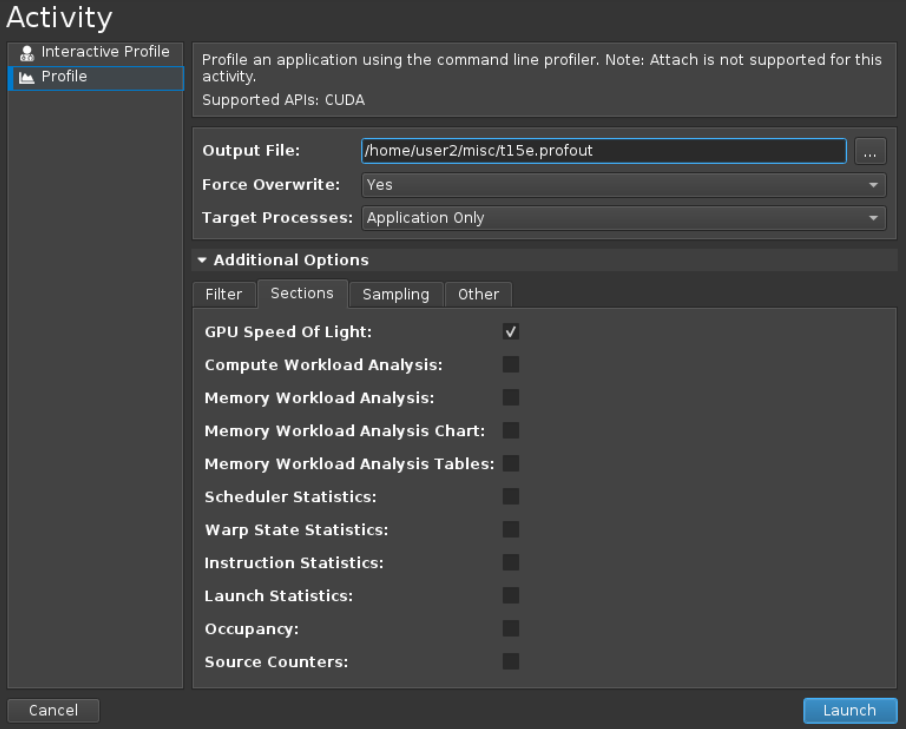Open the Other tab
The width and height of the screenshot is (906, 729).
click(478, 294)
